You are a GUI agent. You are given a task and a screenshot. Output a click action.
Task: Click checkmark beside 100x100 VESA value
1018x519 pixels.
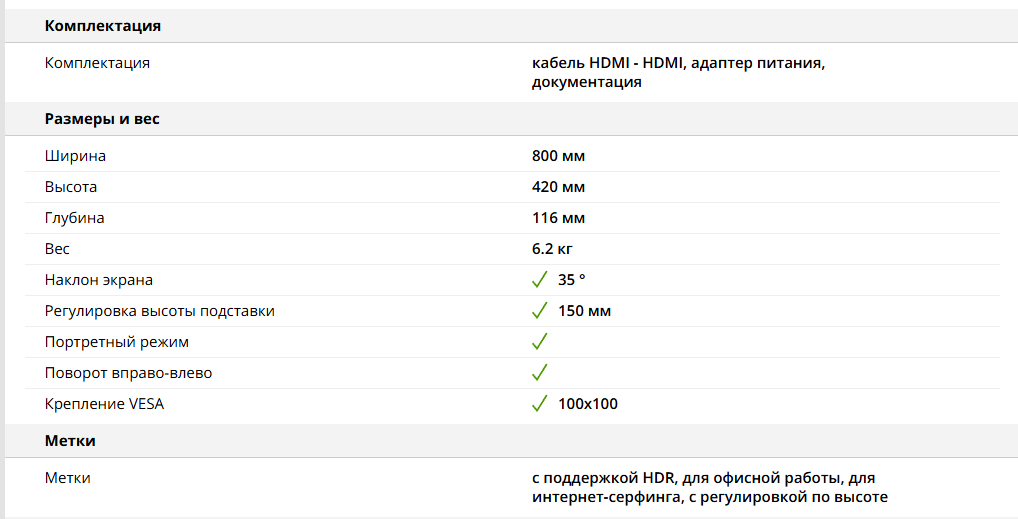point(540,403)
